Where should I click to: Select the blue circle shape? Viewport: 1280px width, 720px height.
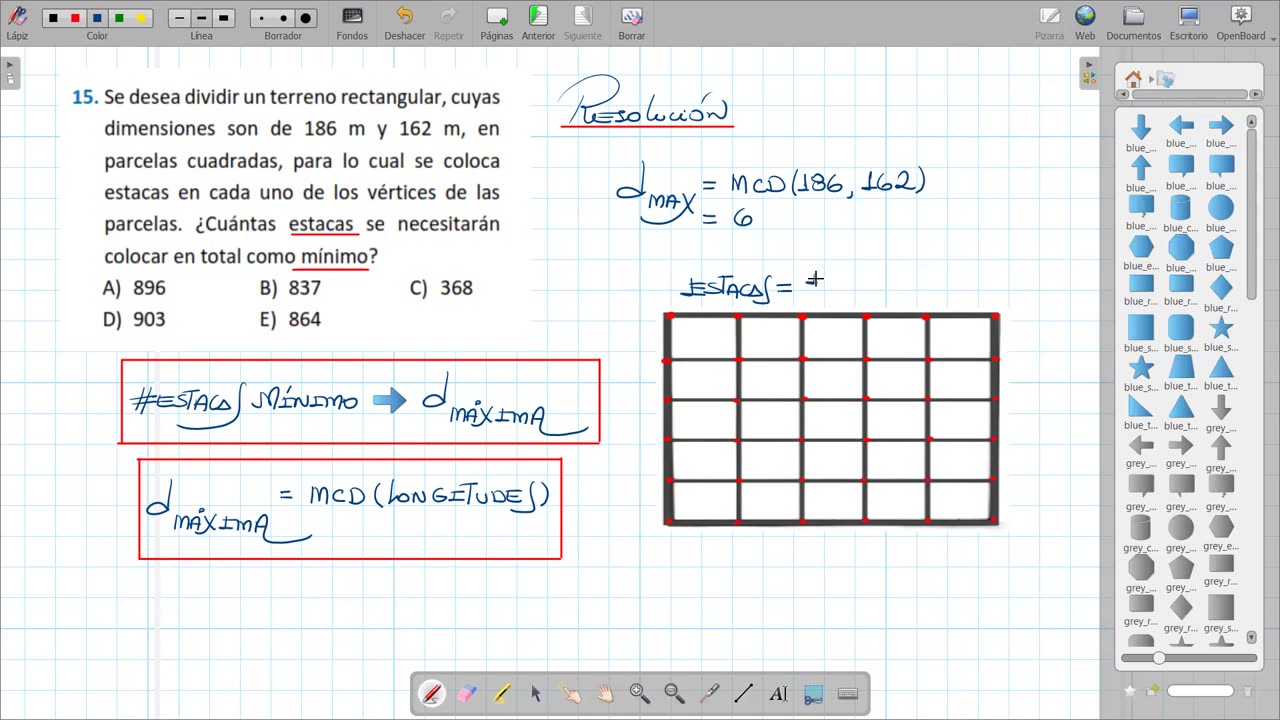click(x=1221, y=207)
